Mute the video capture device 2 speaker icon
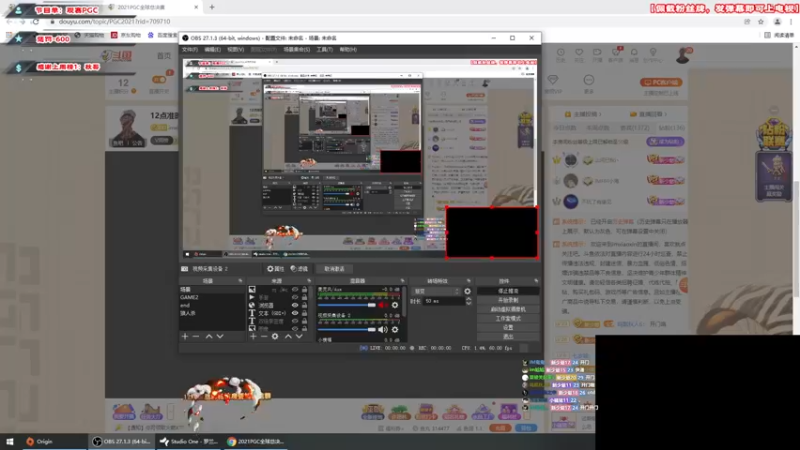 click(383, 330)
